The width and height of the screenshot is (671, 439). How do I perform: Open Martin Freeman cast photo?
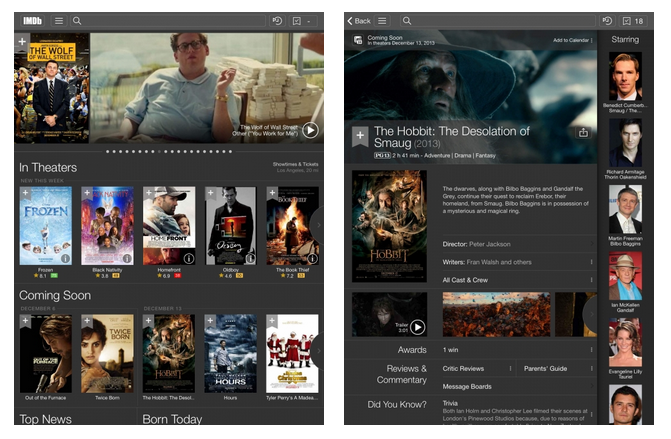tap(625, 209)
